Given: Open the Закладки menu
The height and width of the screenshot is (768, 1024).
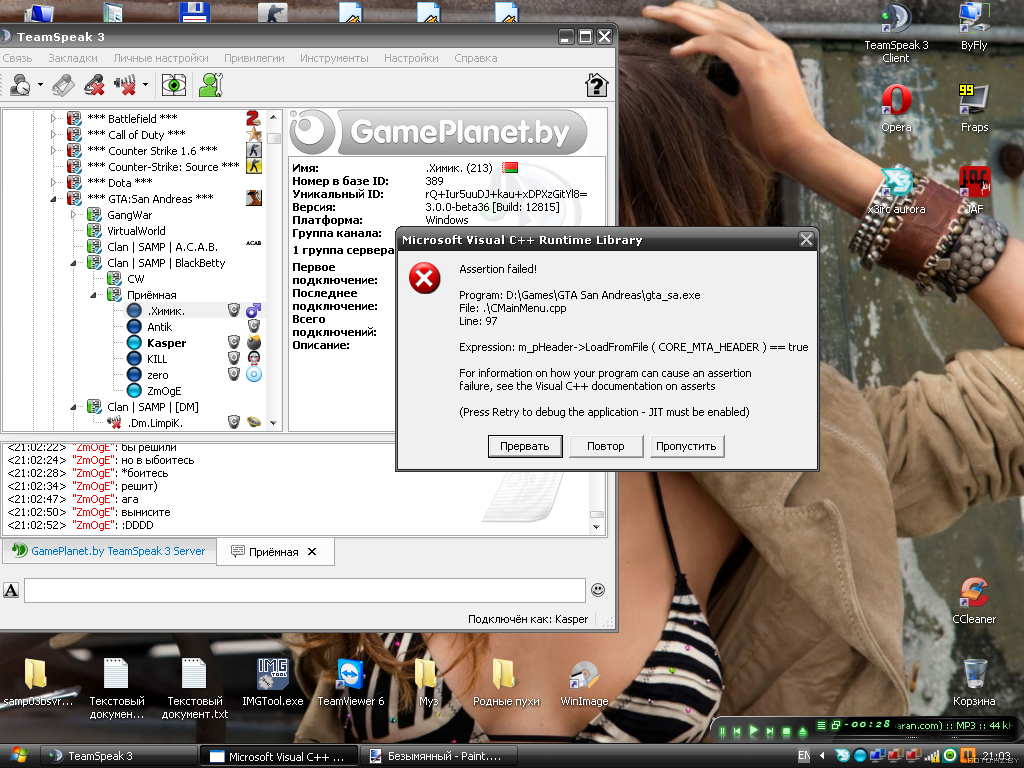Looking at the screenshot, I should pyautogui.click(x=72, y=58).
